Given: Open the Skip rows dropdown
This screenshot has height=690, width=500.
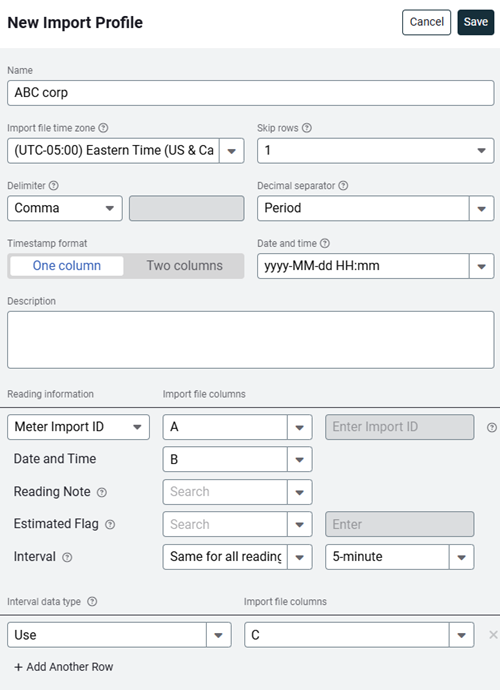Looking at the screenshot, I should pos(375,150).
